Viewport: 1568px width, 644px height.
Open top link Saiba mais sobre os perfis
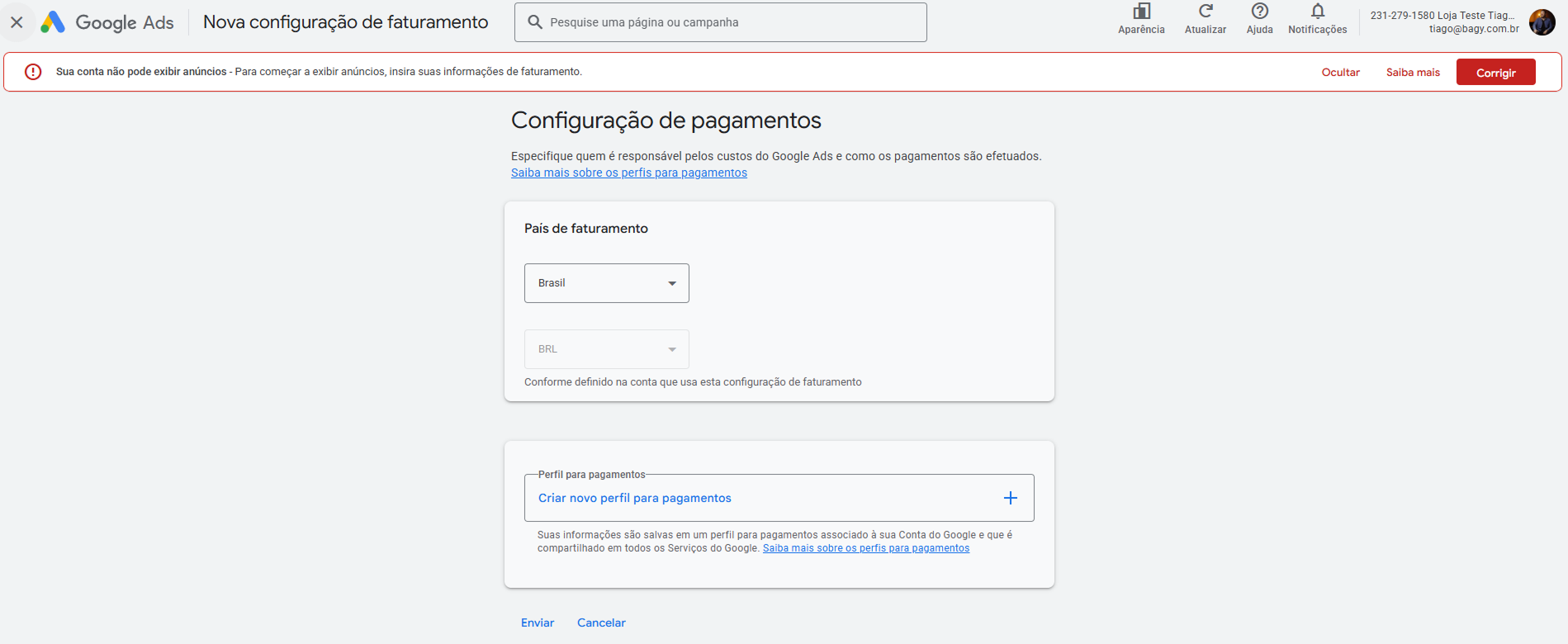[629, 173]
